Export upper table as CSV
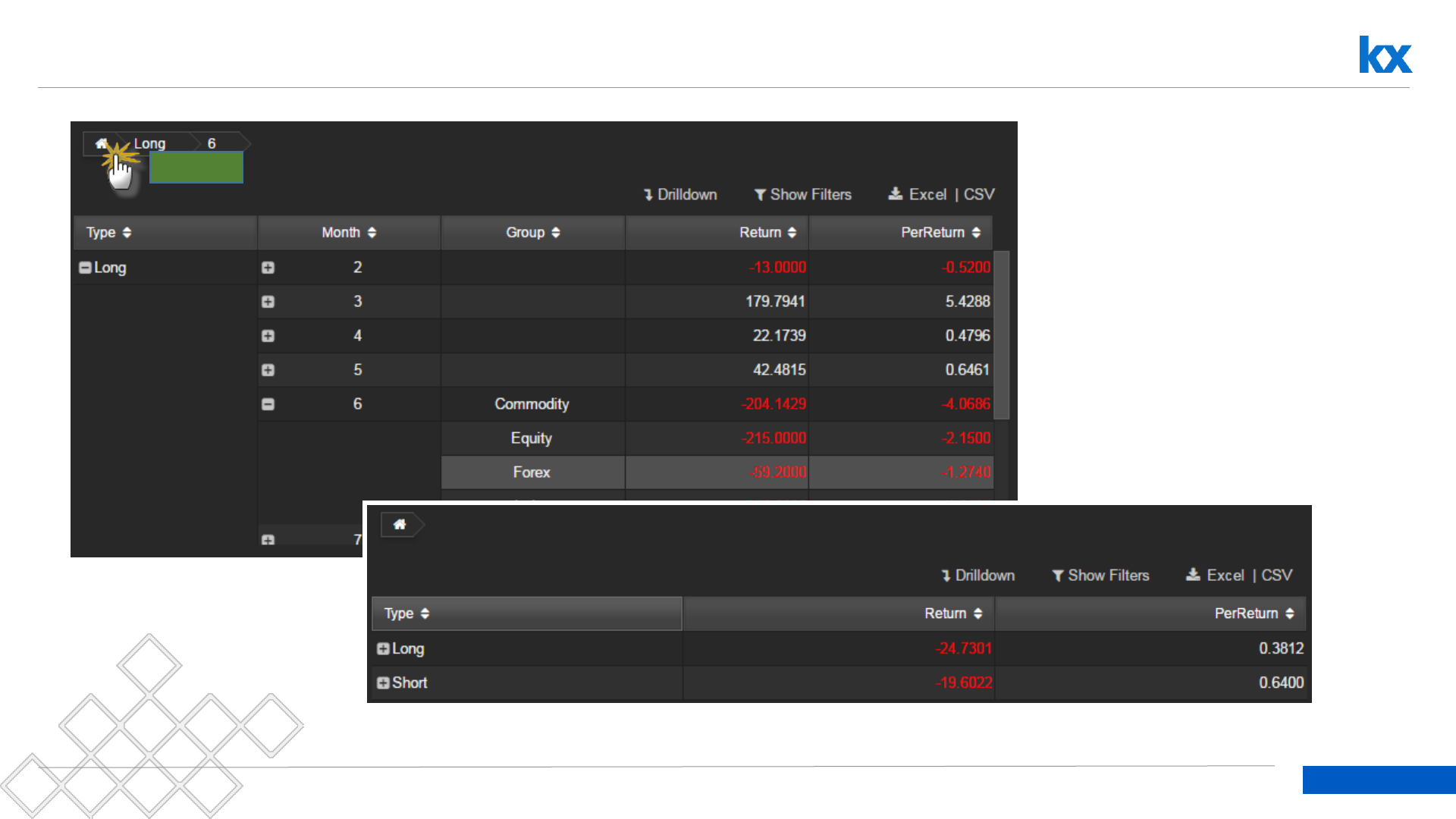 [x=979, y=195]
